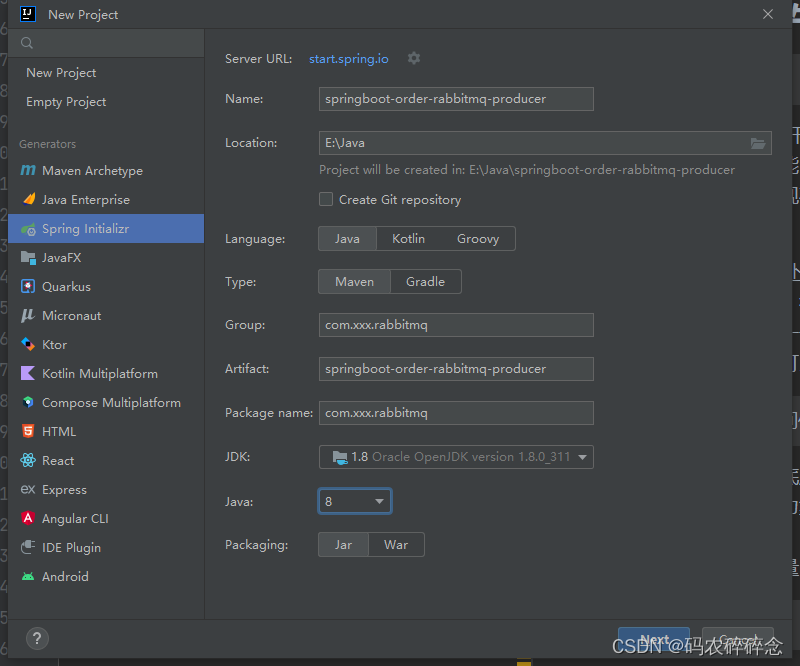800x666 pixels.
Task: Select Kotlin Multiplatform generator label
Action: [x=100, y=374]
